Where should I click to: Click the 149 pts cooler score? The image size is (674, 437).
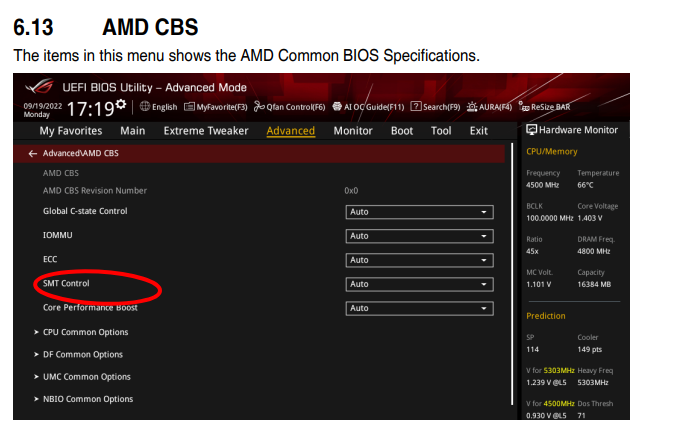[x=590, y=349]
